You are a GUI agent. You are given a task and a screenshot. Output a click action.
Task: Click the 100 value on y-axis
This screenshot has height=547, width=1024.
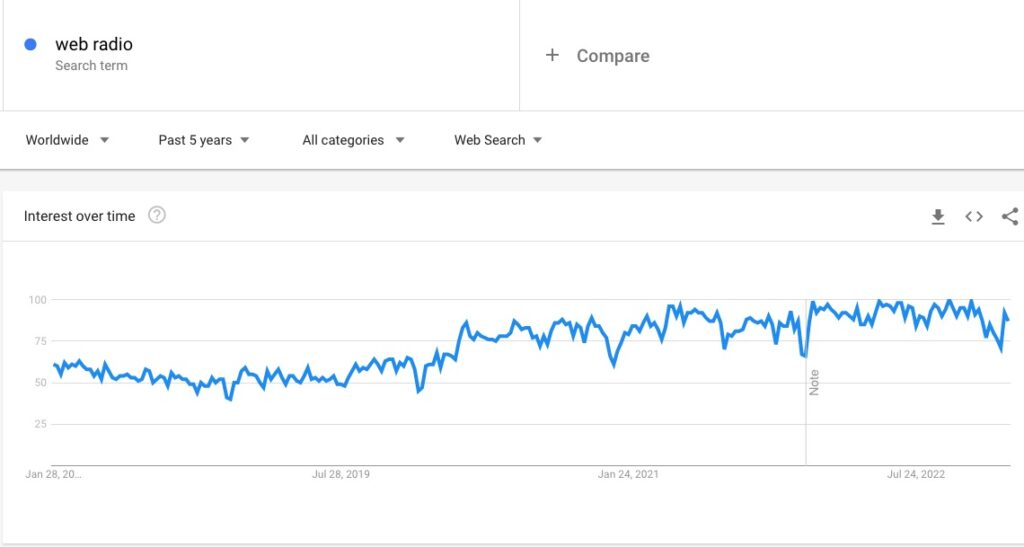[38, 300]
